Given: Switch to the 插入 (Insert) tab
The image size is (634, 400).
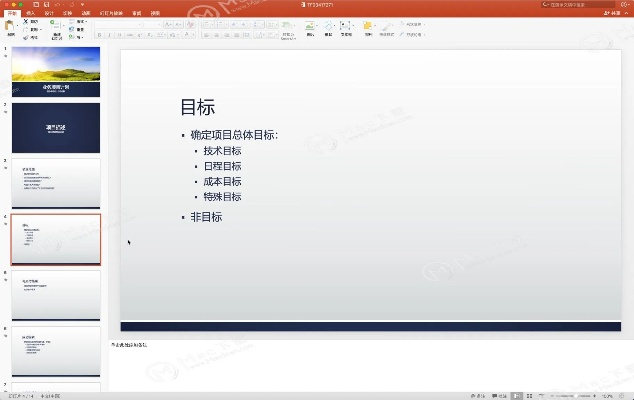Looking at the screenshot, I should click(29, 13).
